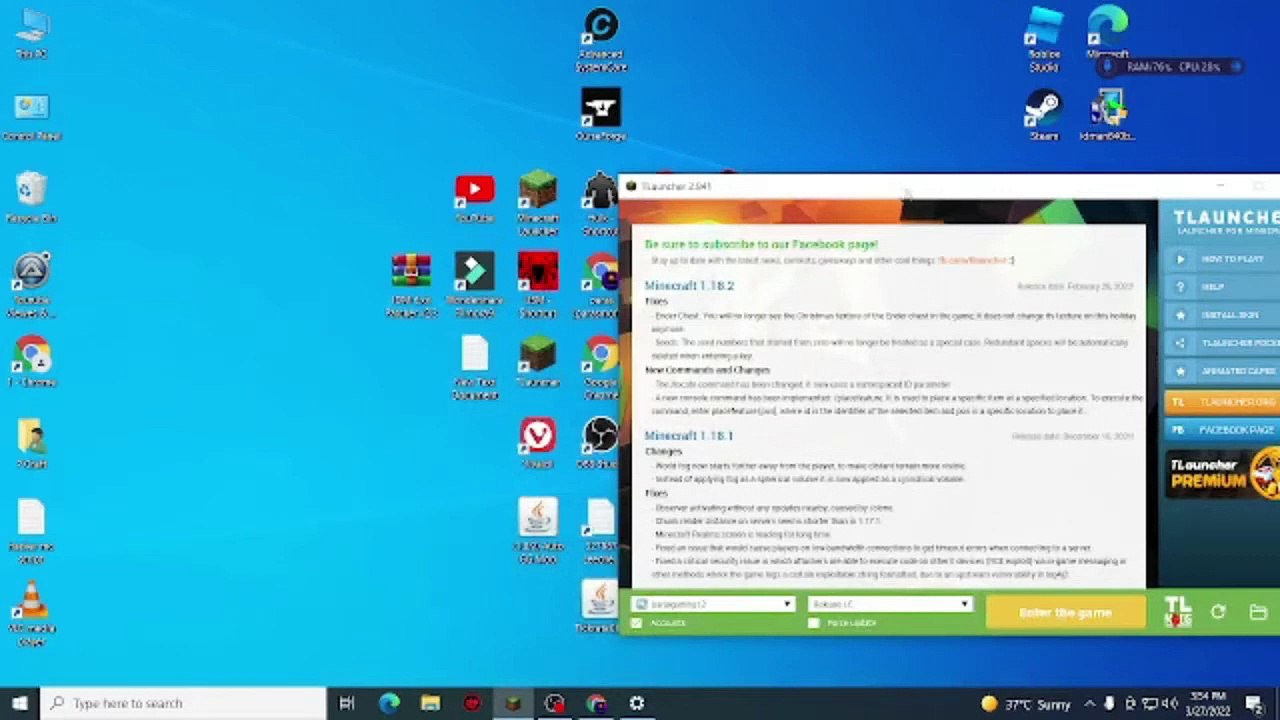Select the white text document desktop icon beside WinRAR
Screen dimensions: 1280x720
[474, 368]
